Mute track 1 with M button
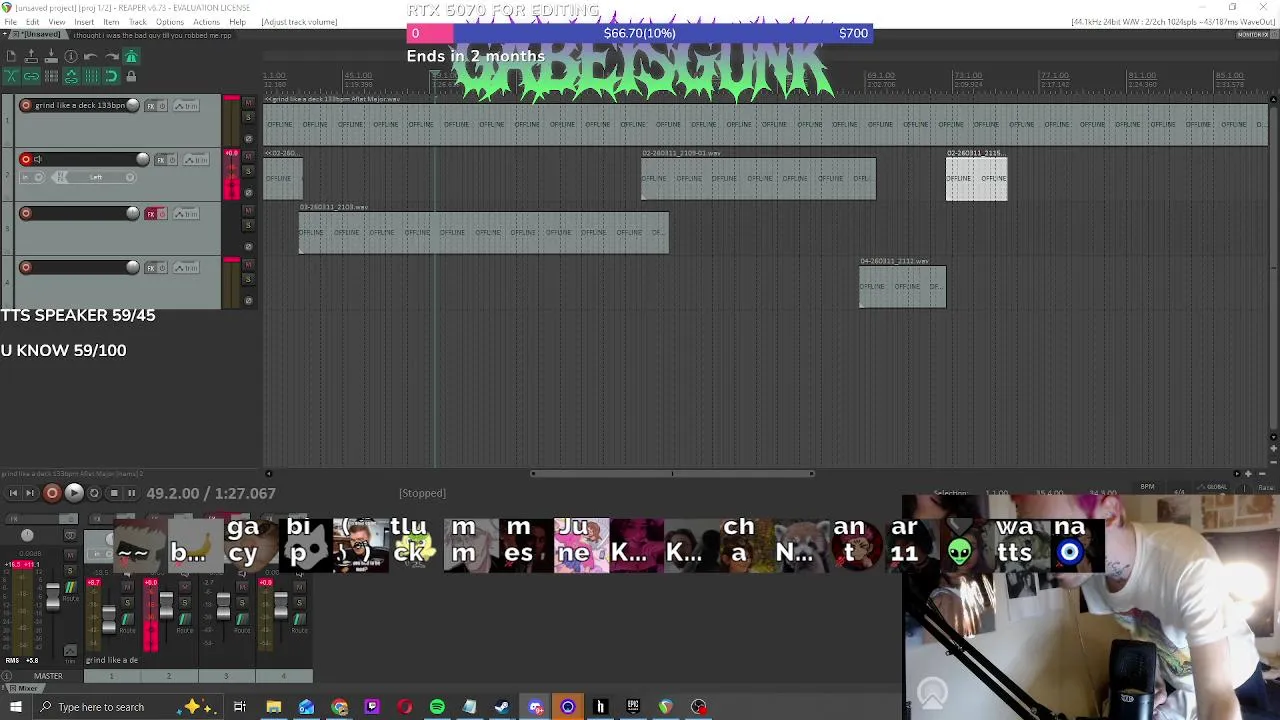This screenshot has width=1280, height=720. (x=249, y=103)
